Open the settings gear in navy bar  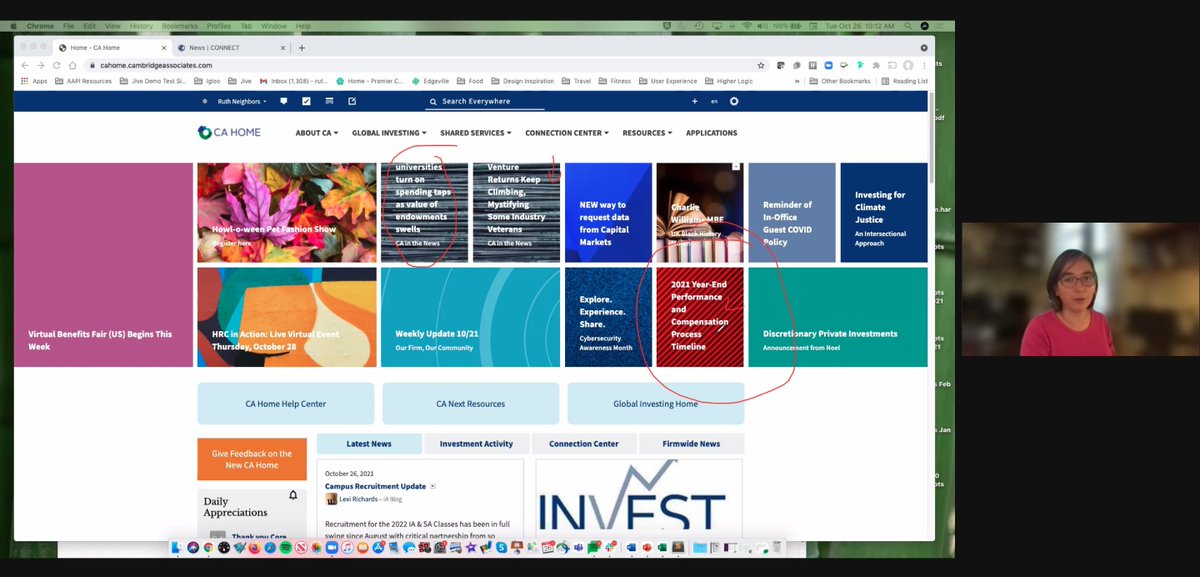click(x=734, y=101)
